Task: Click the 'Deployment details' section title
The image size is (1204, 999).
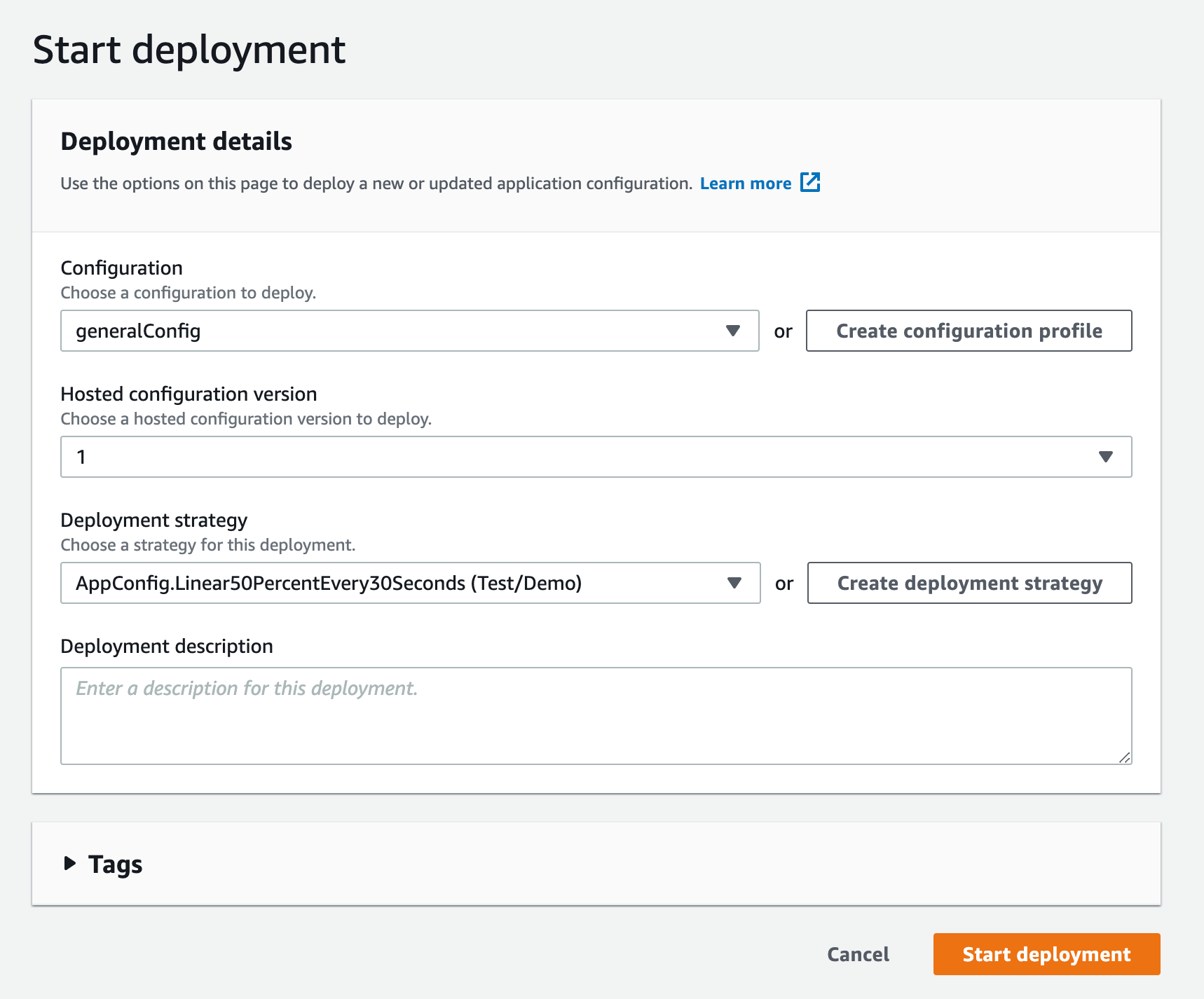Action: pyautogui.click(x=176, y=142)
